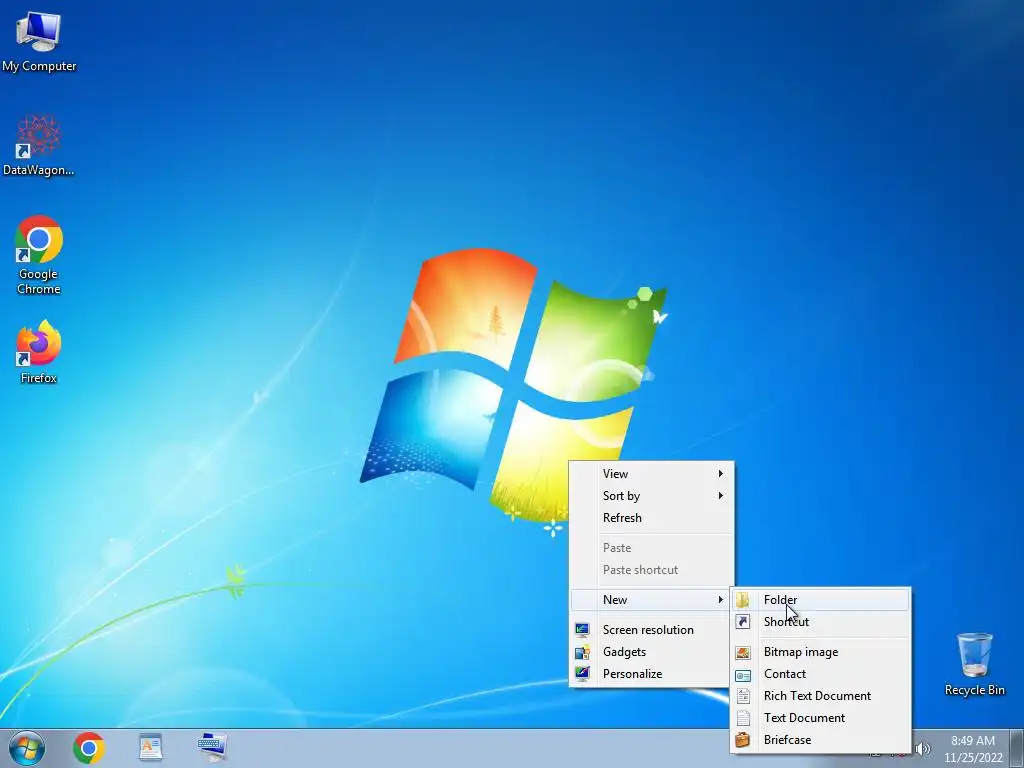Open the clock showing 8:49 AM
The image size is (1024, 768).
pos(973,749)
